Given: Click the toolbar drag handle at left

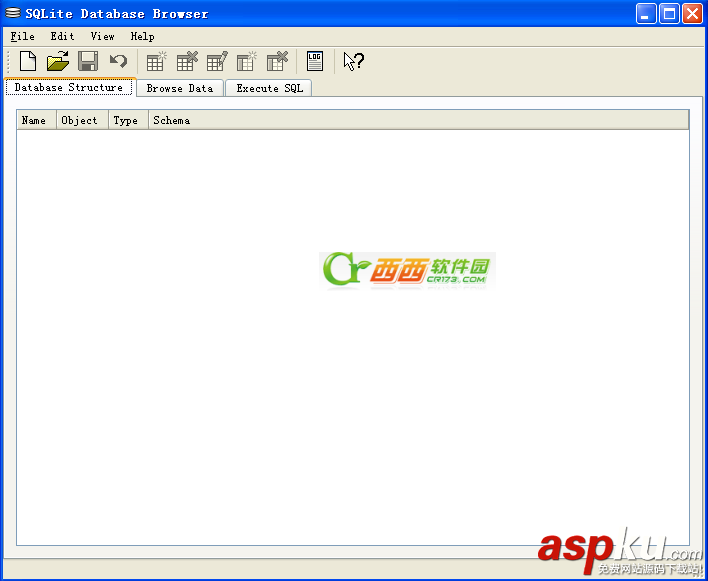Looking at the screenshot, I should (x=8, y=61).
